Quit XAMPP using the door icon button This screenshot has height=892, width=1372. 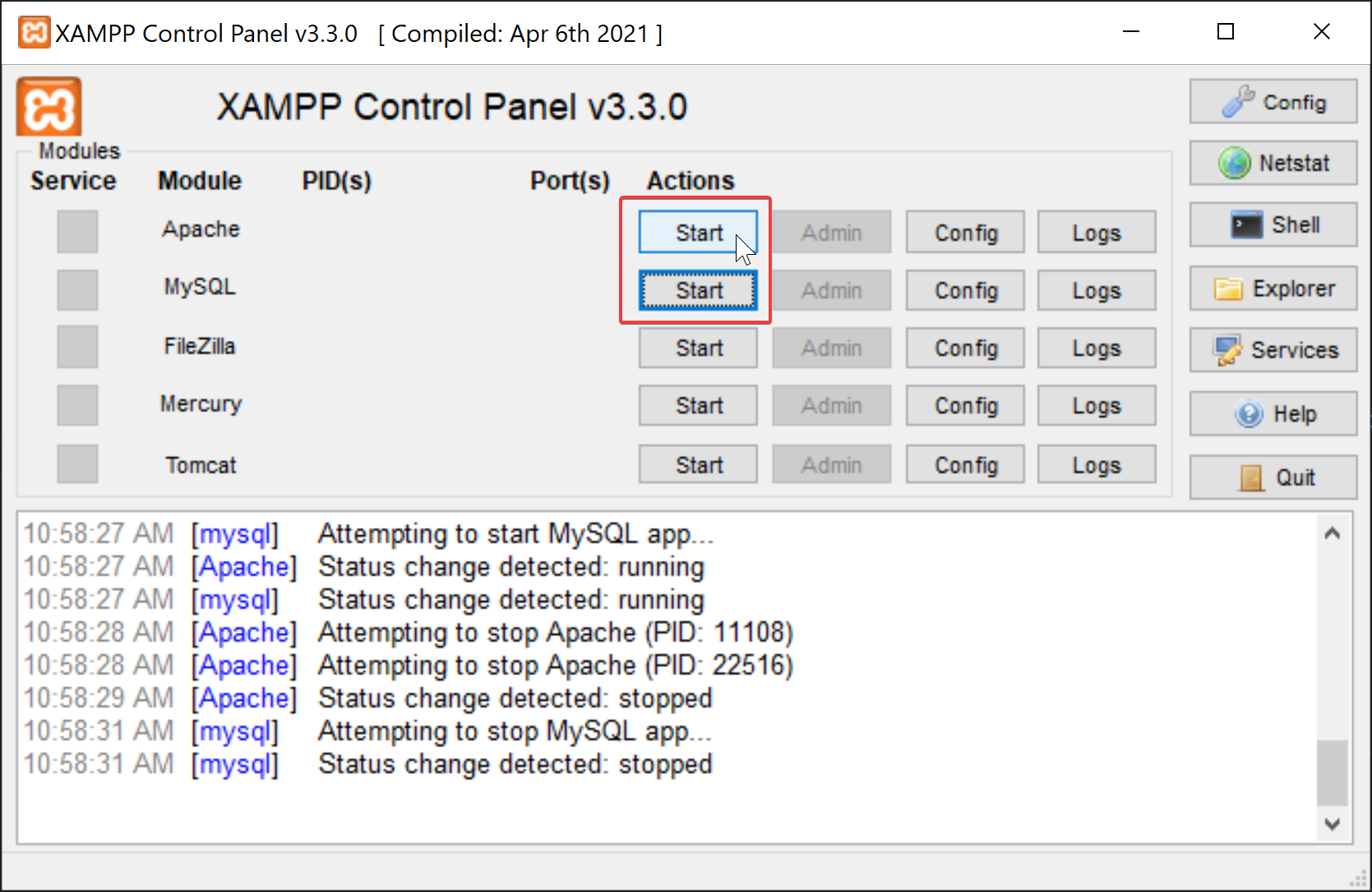(1273, 478)
